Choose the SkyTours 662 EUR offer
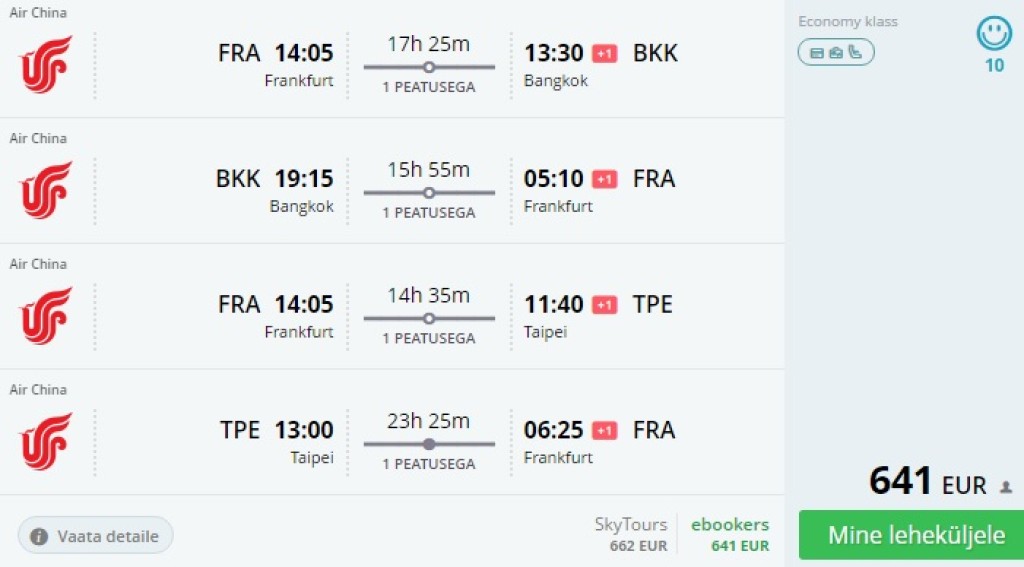Image resolution: width=1024 pixels, height=567 pixels. pos(631,535)
